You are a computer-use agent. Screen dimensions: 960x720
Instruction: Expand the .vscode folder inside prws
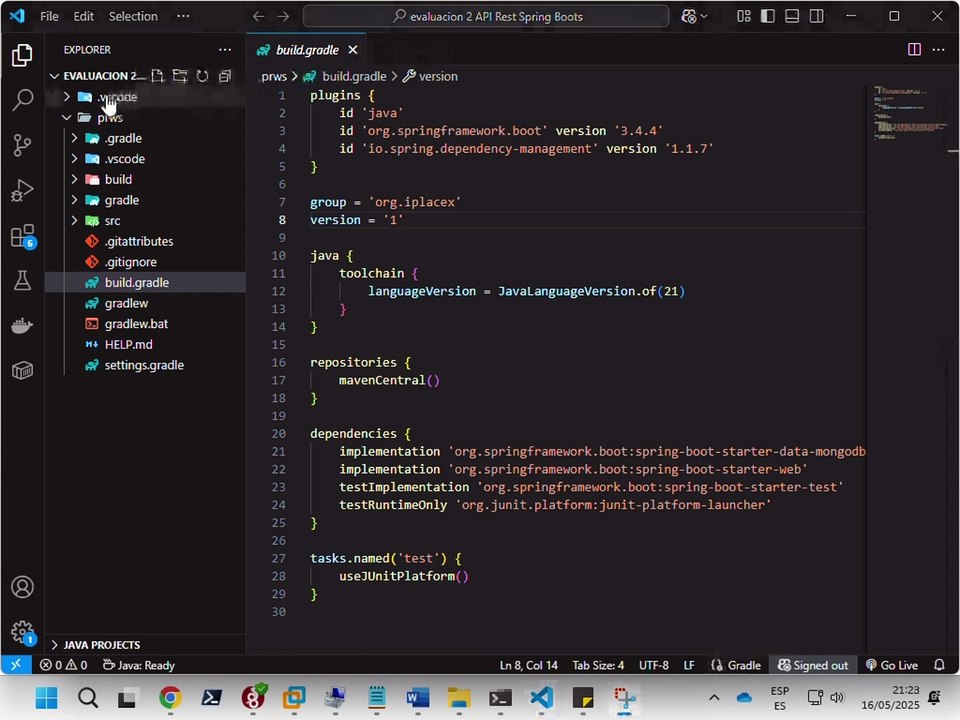74,159
